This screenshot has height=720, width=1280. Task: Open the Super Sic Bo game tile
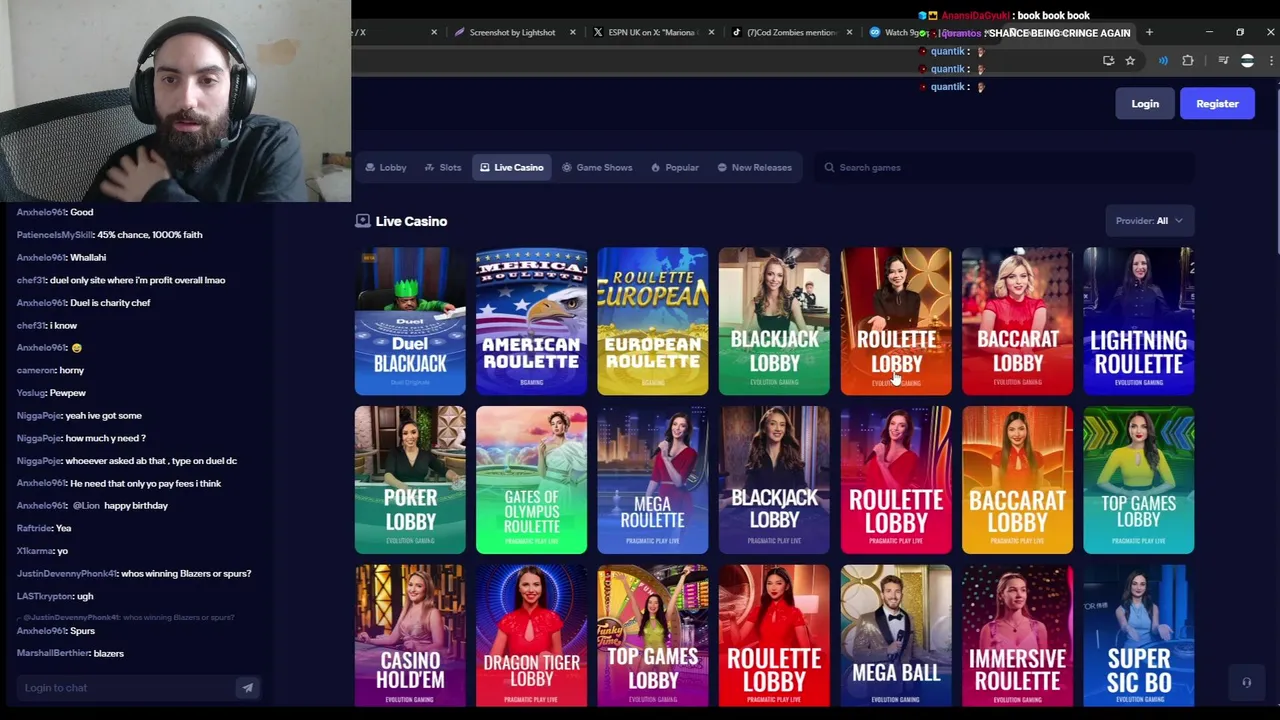point(1138,636)
